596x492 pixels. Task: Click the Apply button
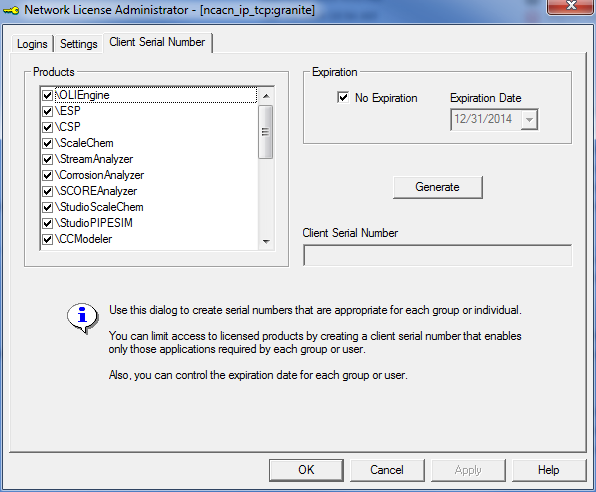click(468, 470)
